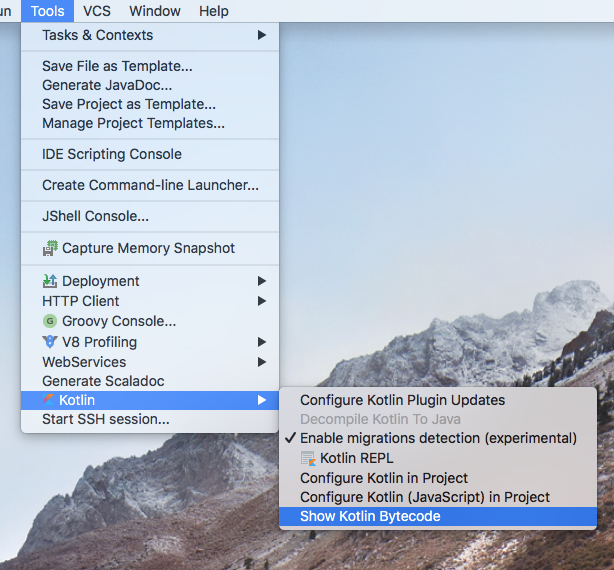Choose Create Command-line Launcher...
Image resolution: width=614 pixels, height=570 pixels.
(150, 185)
